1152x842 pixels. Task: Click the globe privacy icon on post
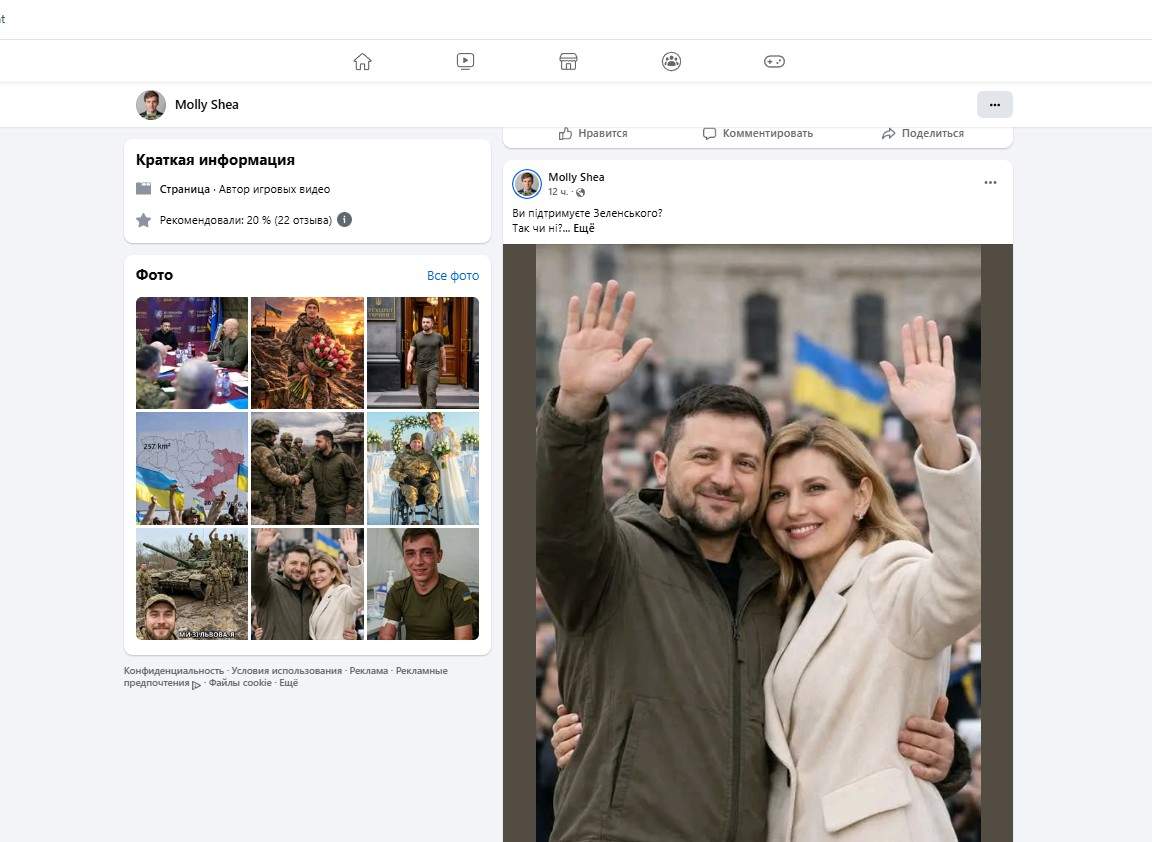[x=581, y=192]
